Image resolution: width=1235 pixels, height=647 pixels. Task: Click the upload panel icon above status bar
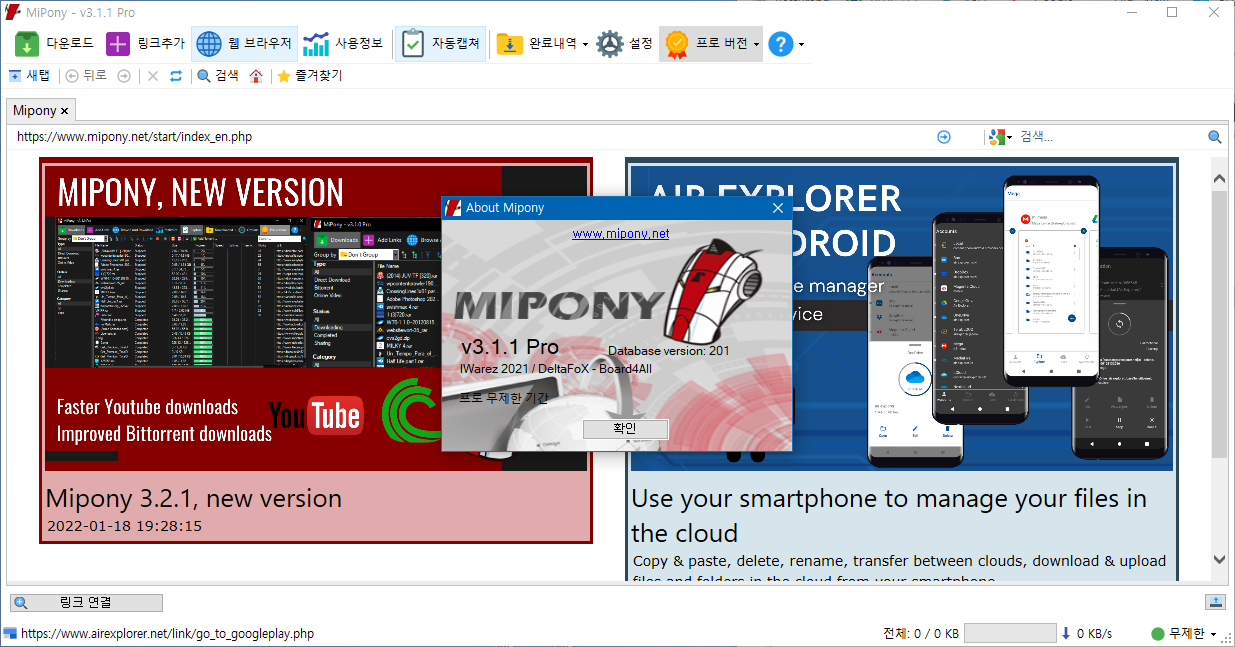(1215, 602)
